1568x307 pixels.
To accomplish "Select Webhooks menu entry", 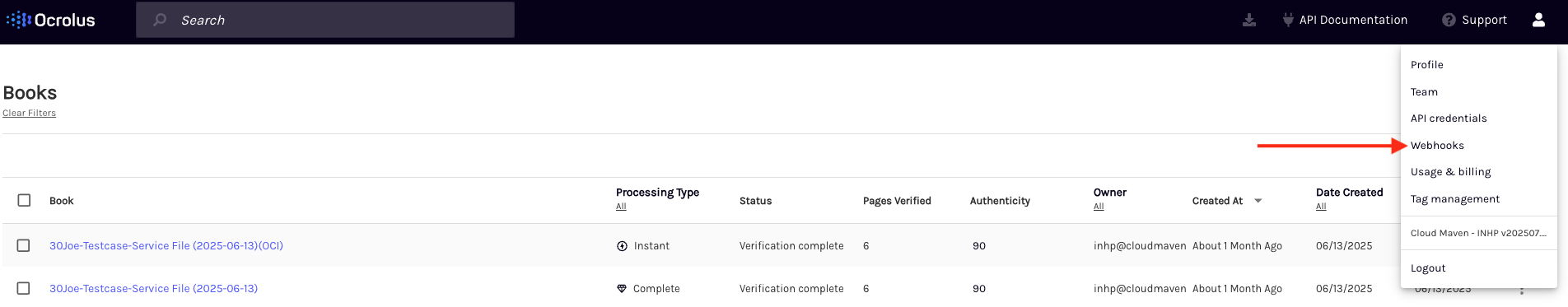I will point(1437,146).
